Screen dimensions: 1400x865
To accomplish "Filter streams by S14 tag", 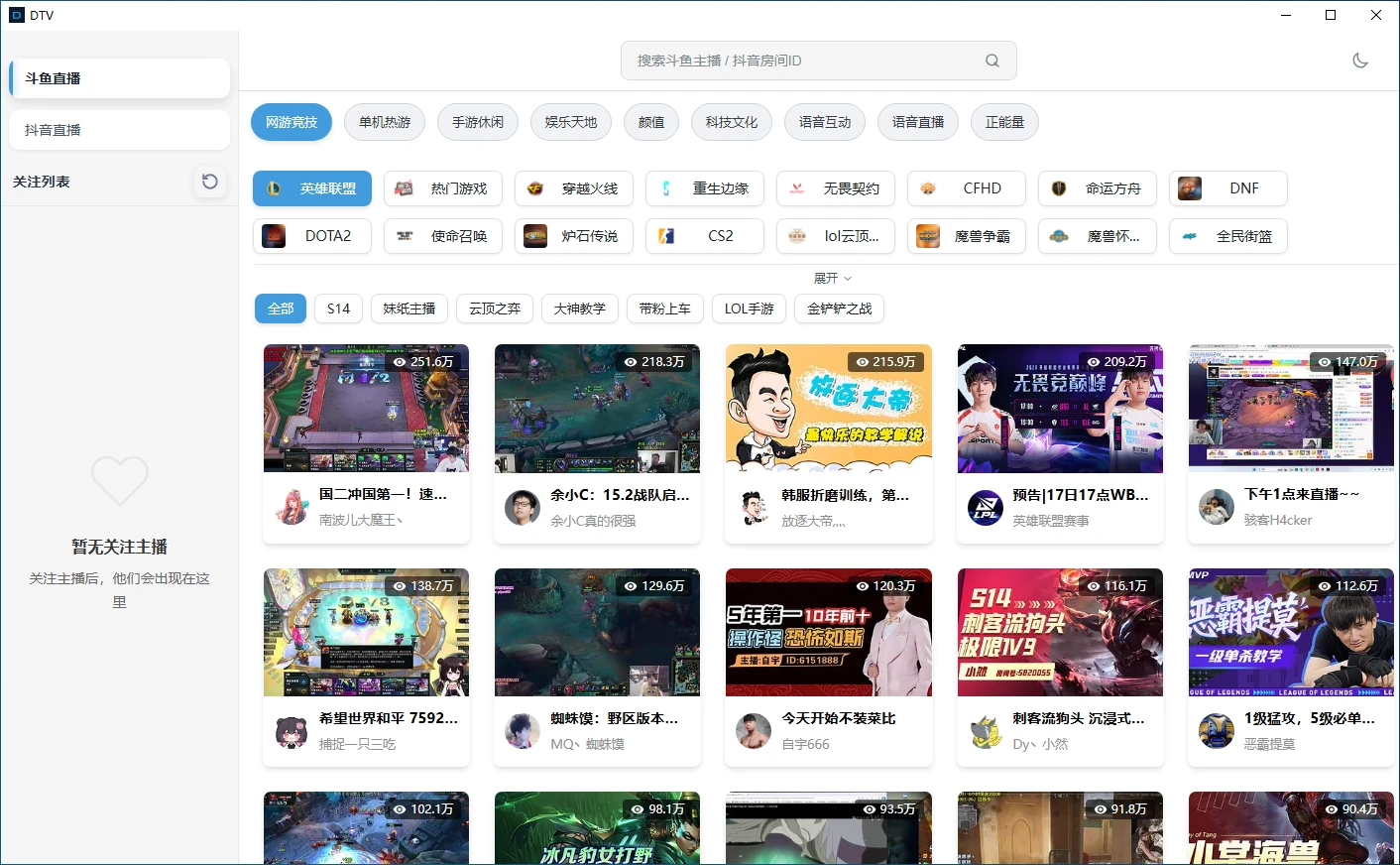I will pyautogui.click(x=338, y=309).
